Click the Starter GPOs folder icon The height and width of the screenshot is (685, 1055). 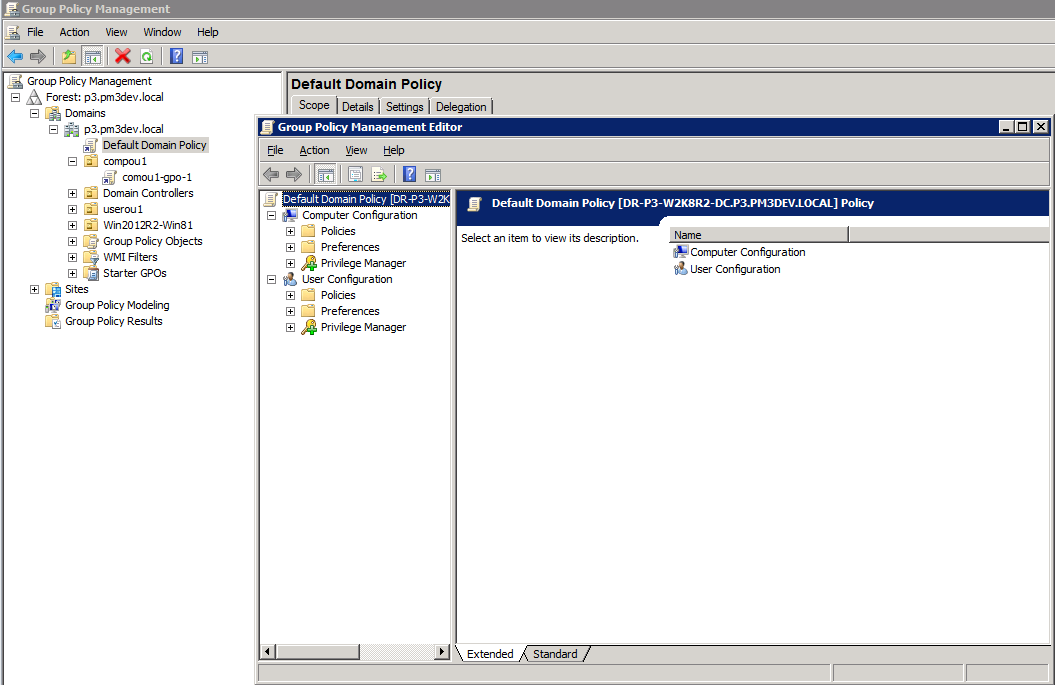pyautogui.click(x=91, y=273)
